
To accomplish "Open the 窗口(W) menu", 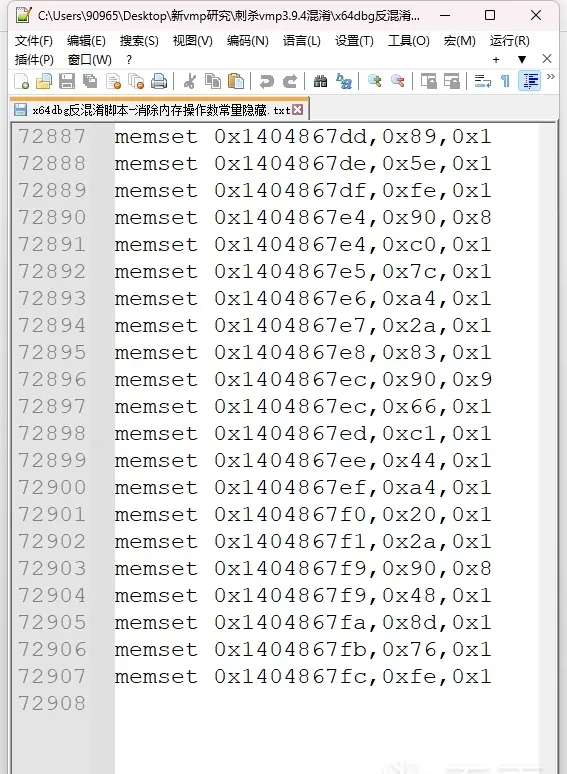I will [x=90, y=60].
